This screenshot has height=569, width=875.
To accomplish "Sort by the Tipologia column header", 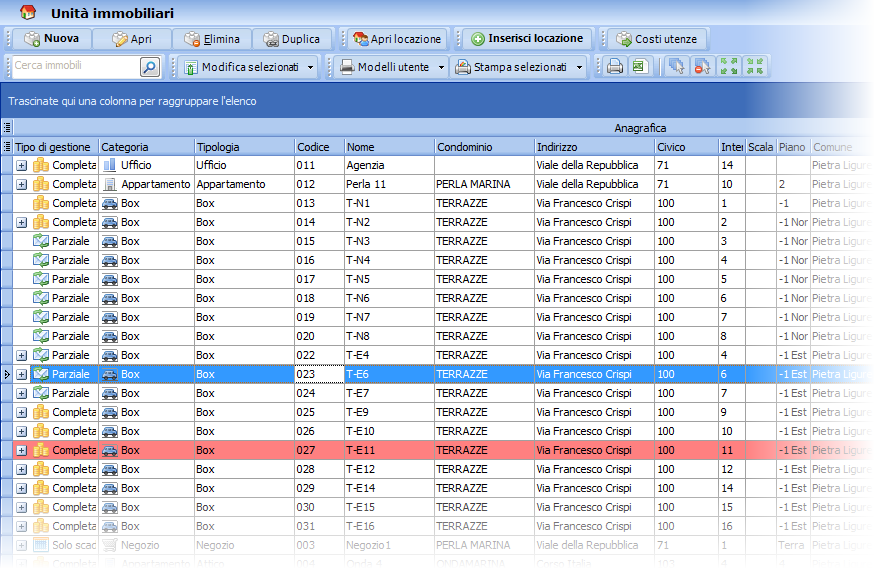I will [x=244, y=147].
